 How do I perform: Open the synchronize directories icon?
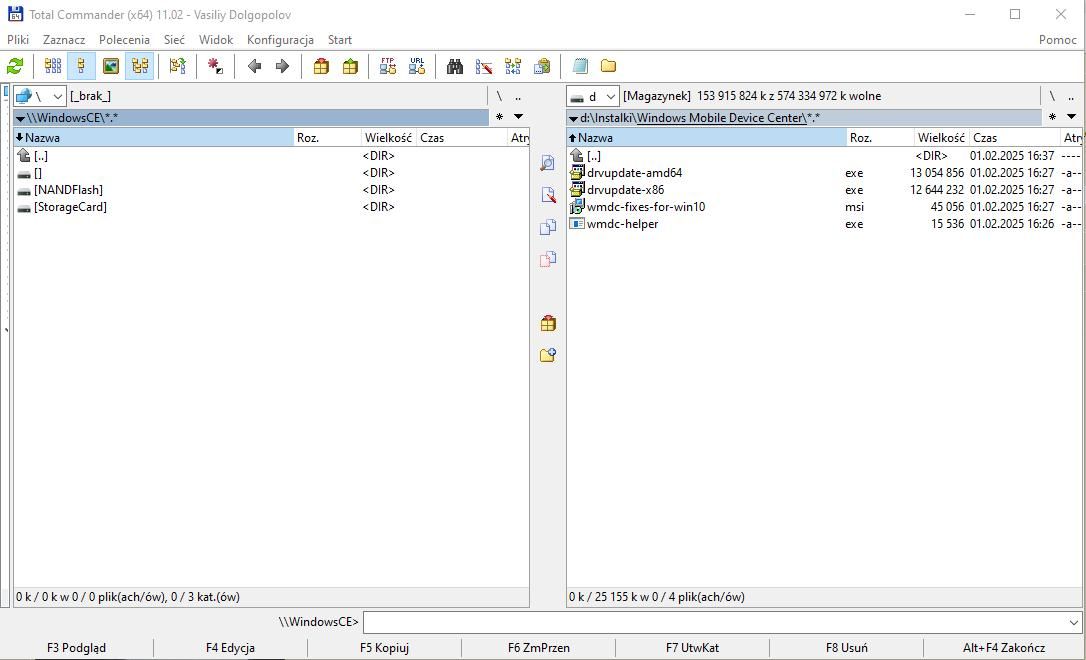pyautogui.click(x=513, y=66)
